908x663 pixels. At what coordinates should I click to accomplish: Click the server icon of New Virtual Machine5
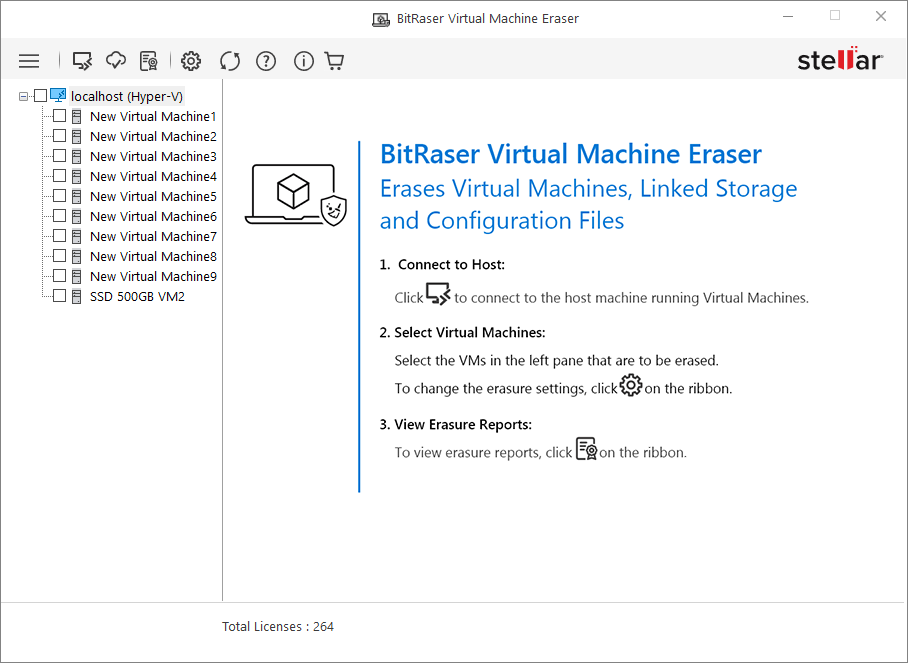(76, 196)
